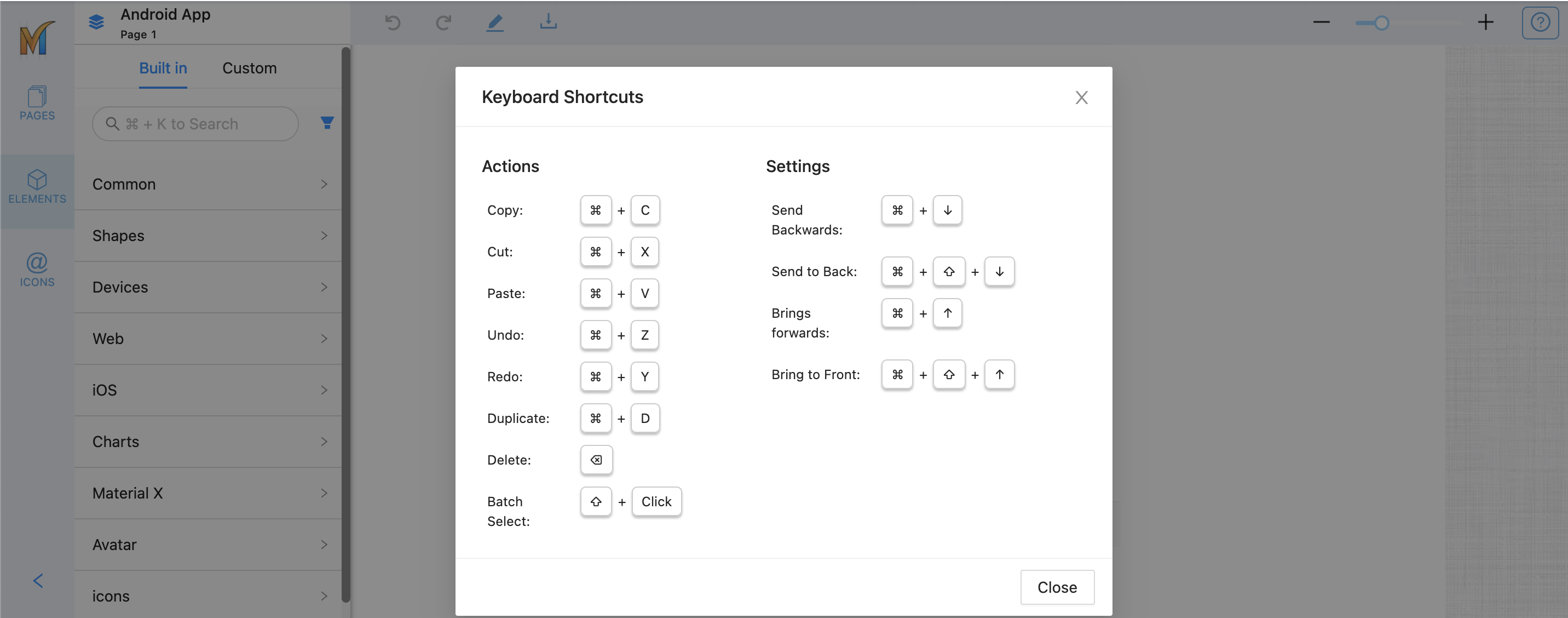Click the zoom slider handle

click(x=1382, y=23)
